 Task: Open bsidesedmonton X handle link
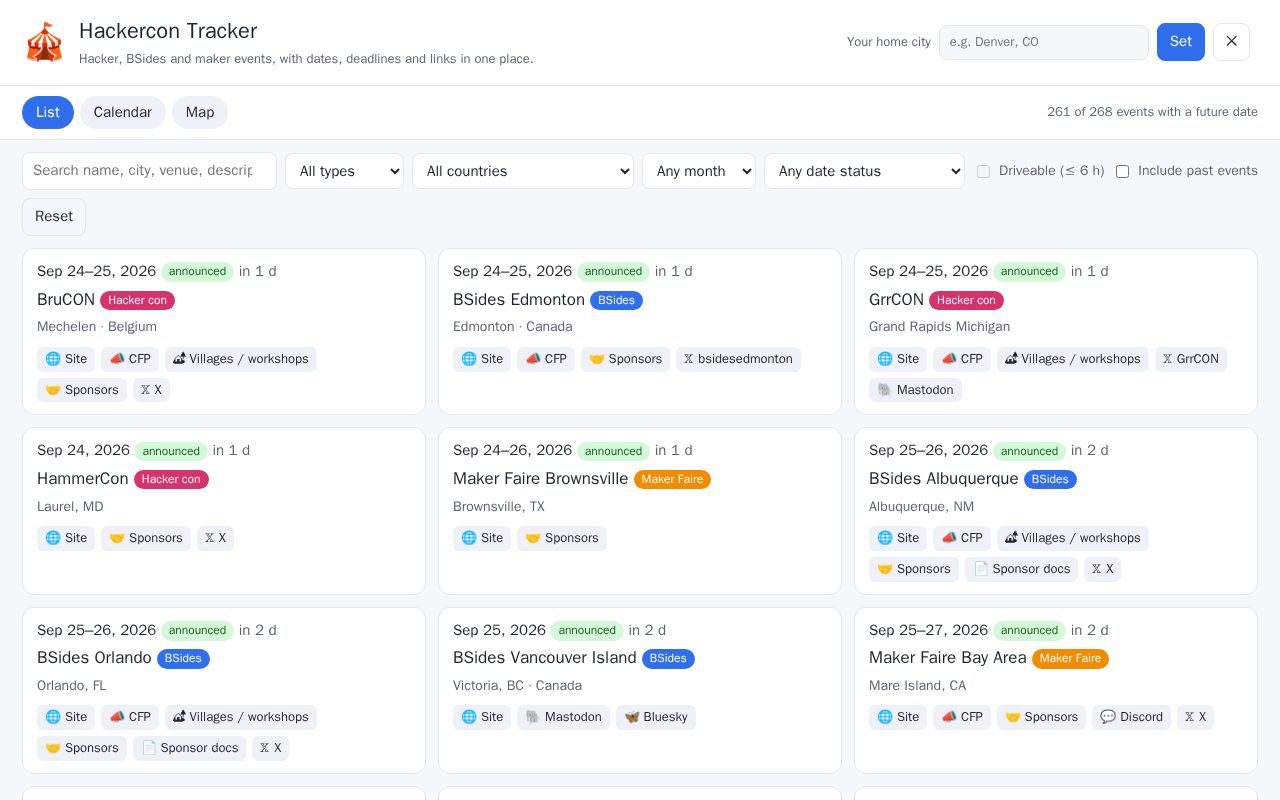click(738, 359)
